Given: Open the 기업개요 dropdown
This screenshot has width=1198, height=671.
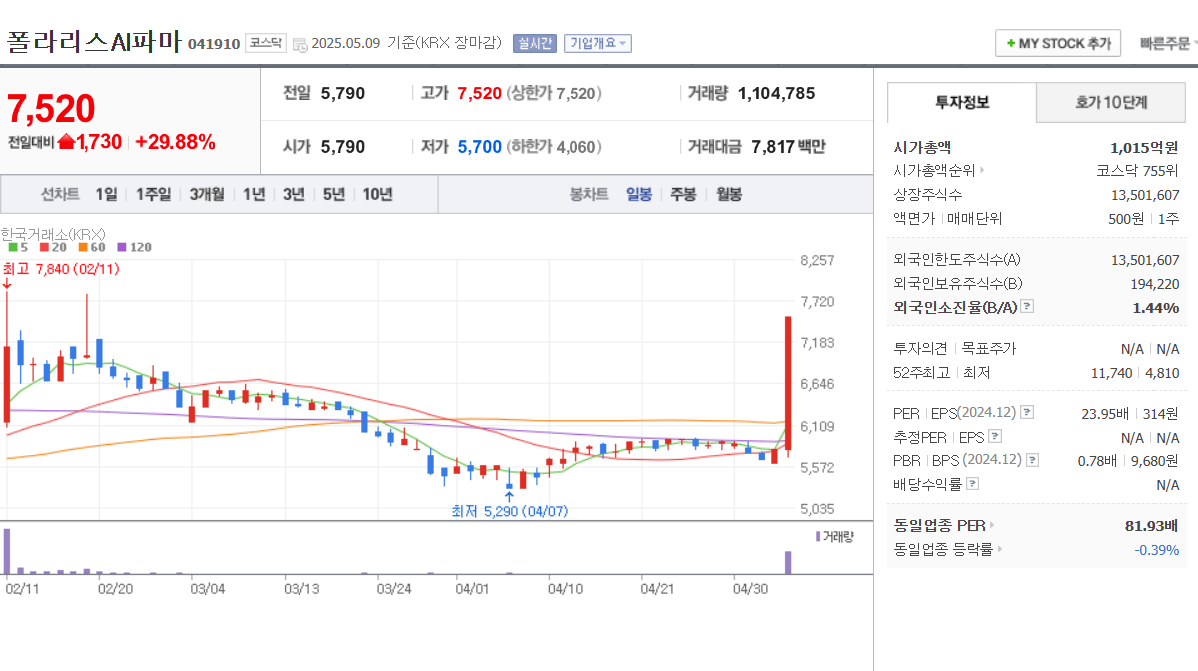Looking at the screenshot, I should (x=597, y=43).
